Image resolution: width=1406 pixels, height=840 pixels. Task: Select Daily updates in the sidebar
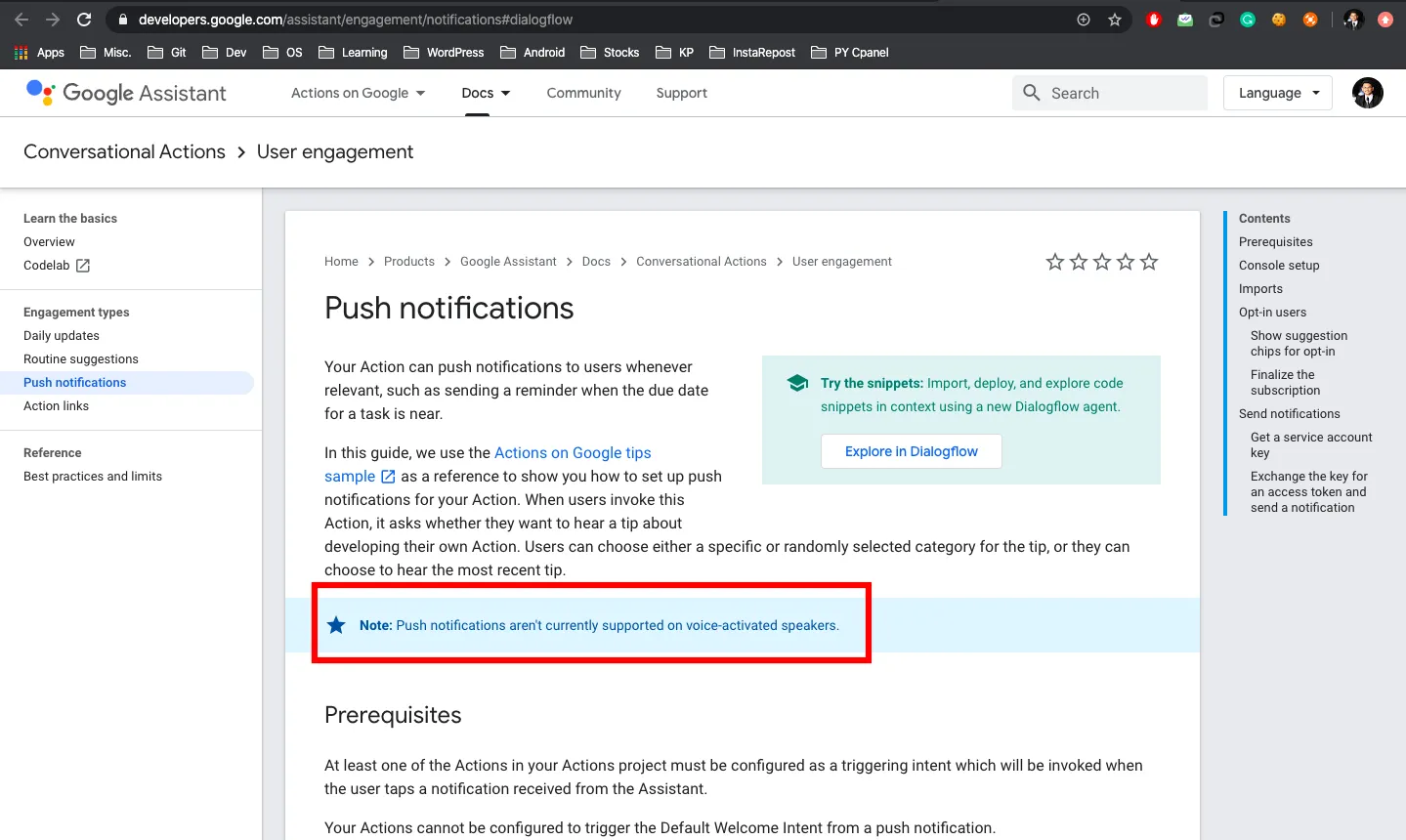[x=62, y=336]
